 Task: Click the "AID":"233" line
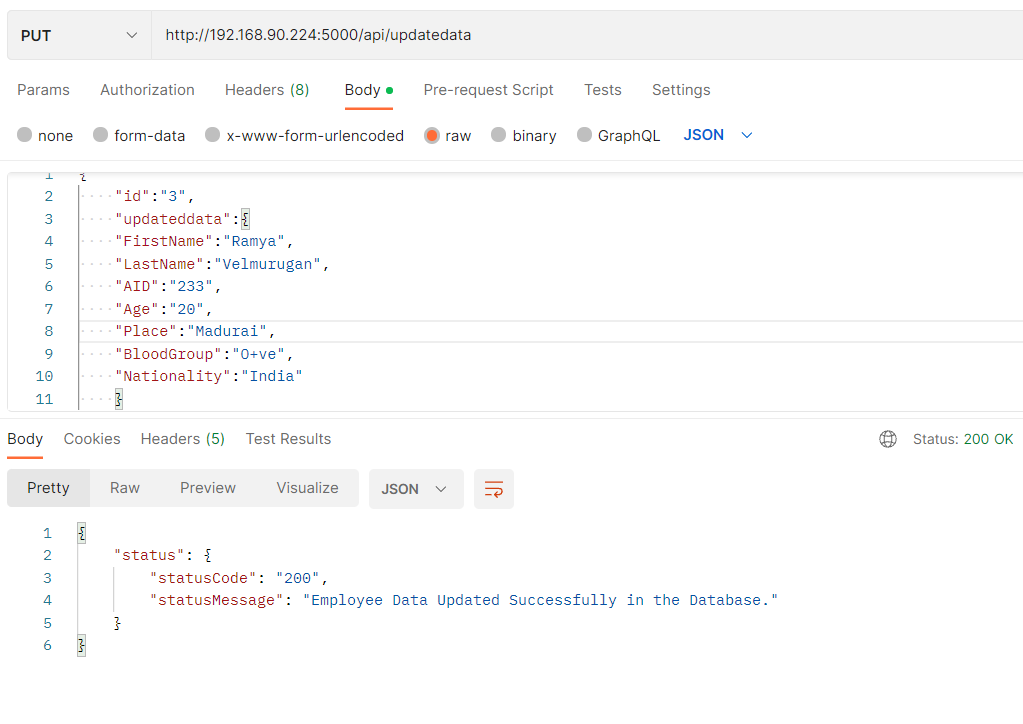[168, 286]
